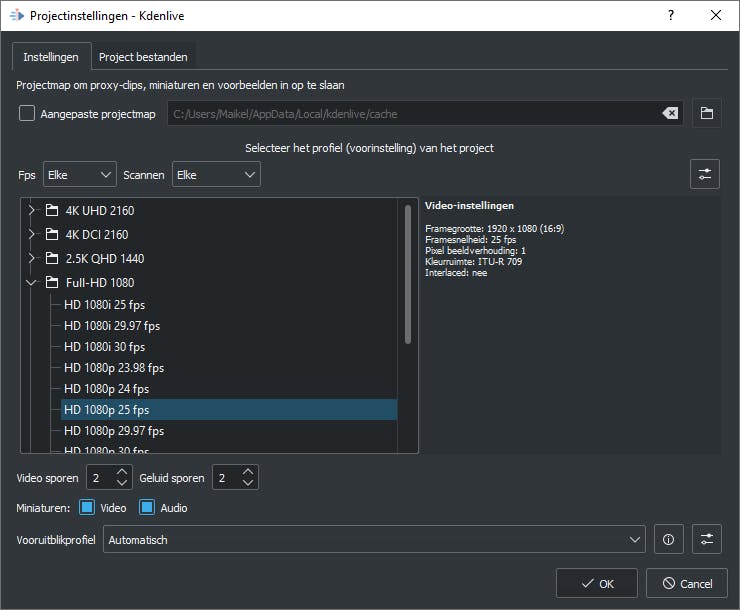Select HD 1080p 23.98 fps profile
This screenshot has height=610, width=740.
[230, 368]
